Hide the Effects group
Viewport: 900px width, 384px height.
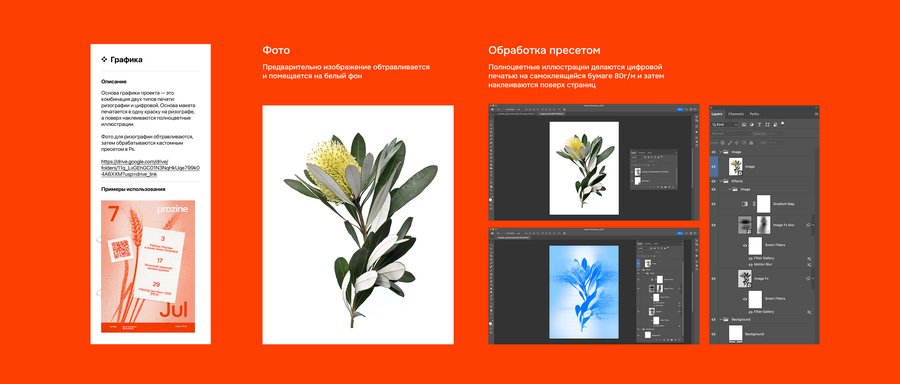pos(713,181)
